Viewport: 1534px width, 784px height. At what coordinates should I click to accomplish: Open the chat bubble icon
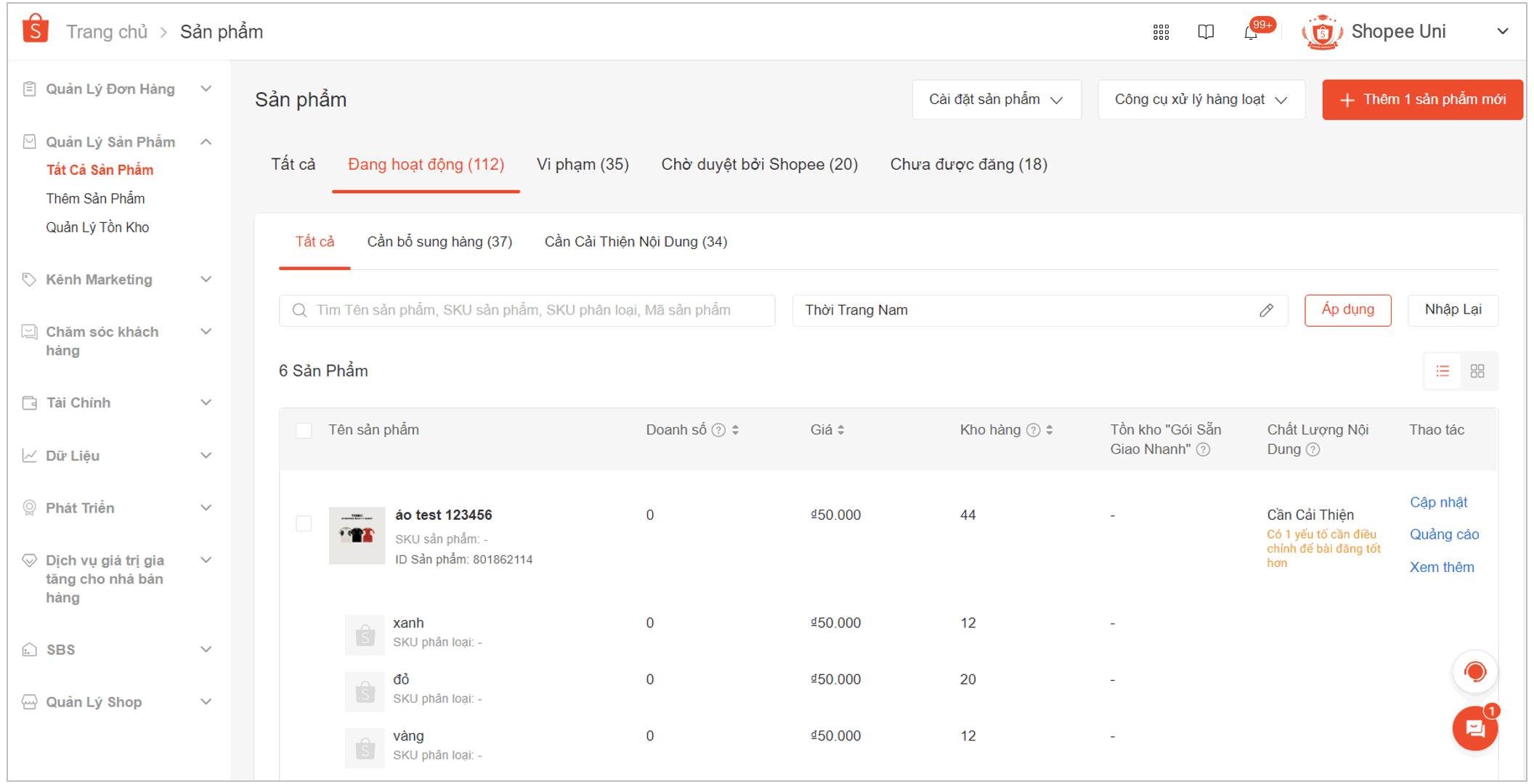point(1474,728)
